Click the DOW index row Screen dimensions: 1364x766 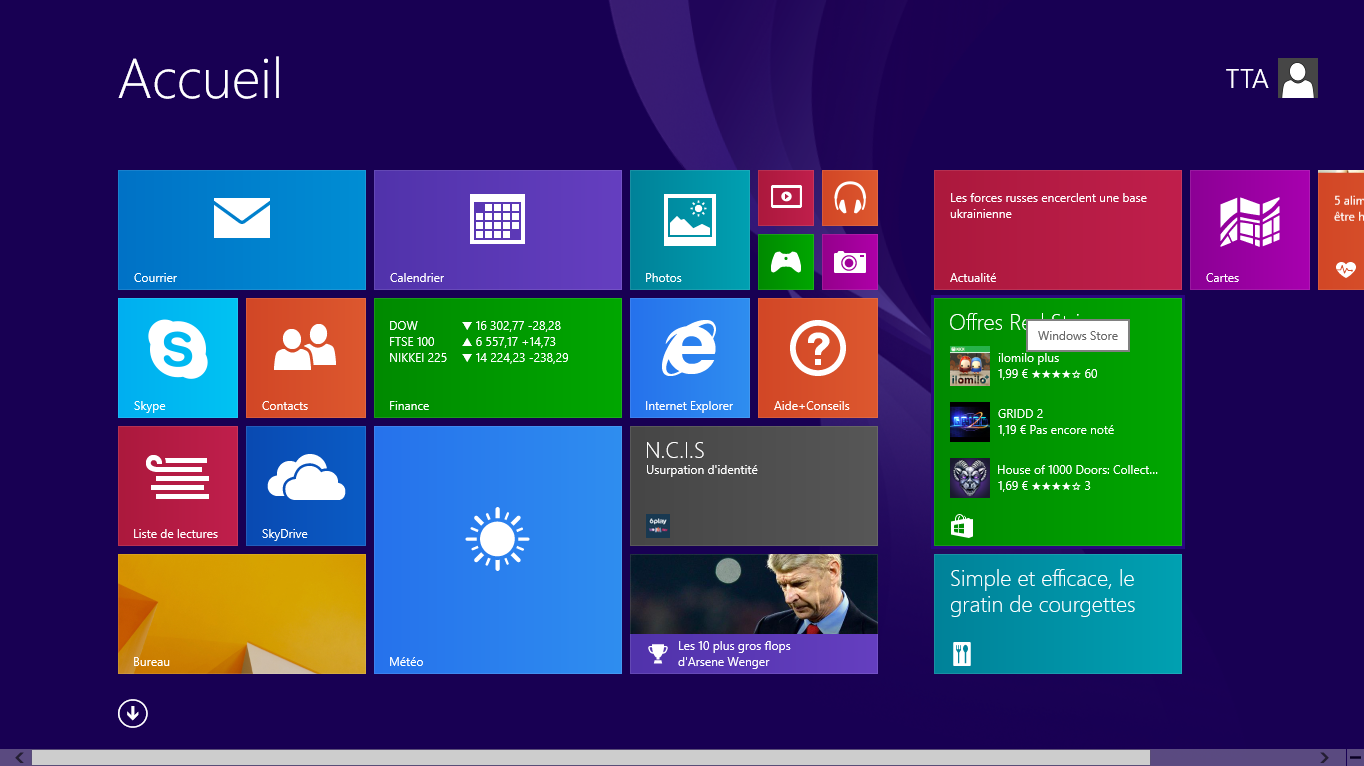click(x=475, y=326)
